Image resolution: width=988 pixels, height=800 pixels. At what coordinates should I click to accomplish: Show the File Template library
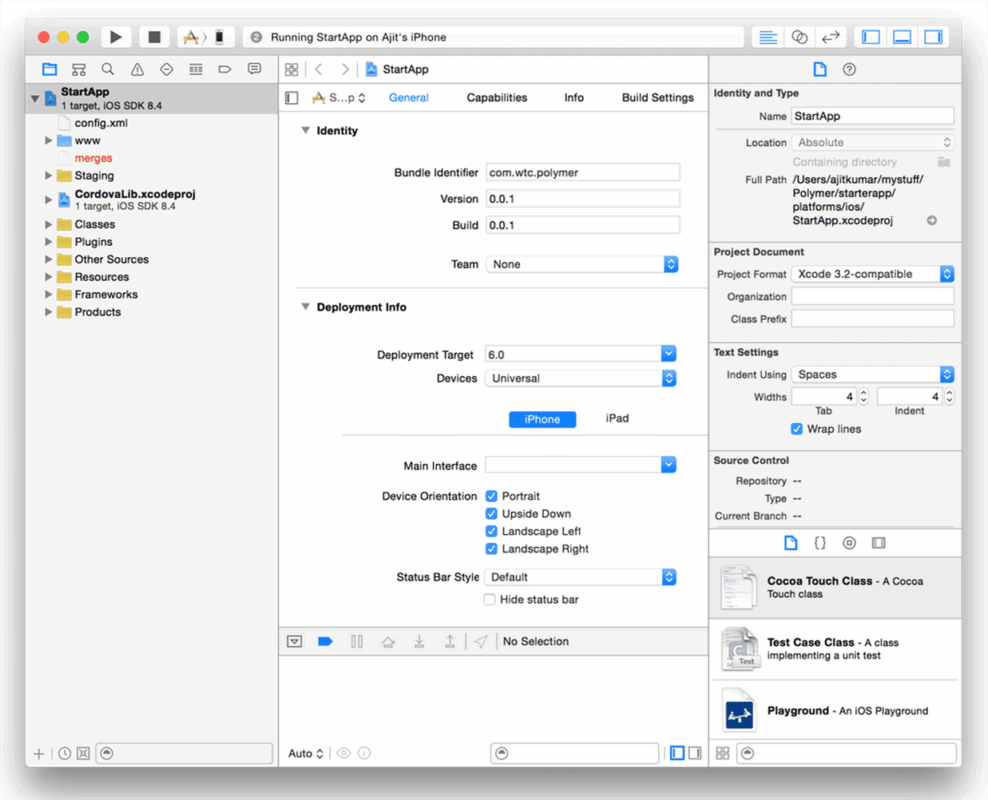790,543
